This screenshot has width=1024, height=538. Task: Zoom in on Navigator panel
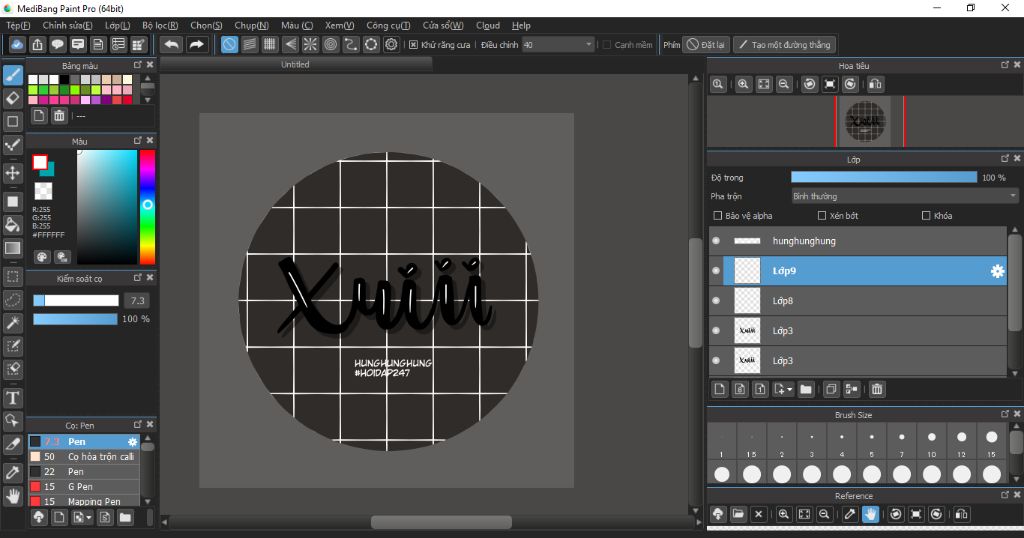point(743,84)
